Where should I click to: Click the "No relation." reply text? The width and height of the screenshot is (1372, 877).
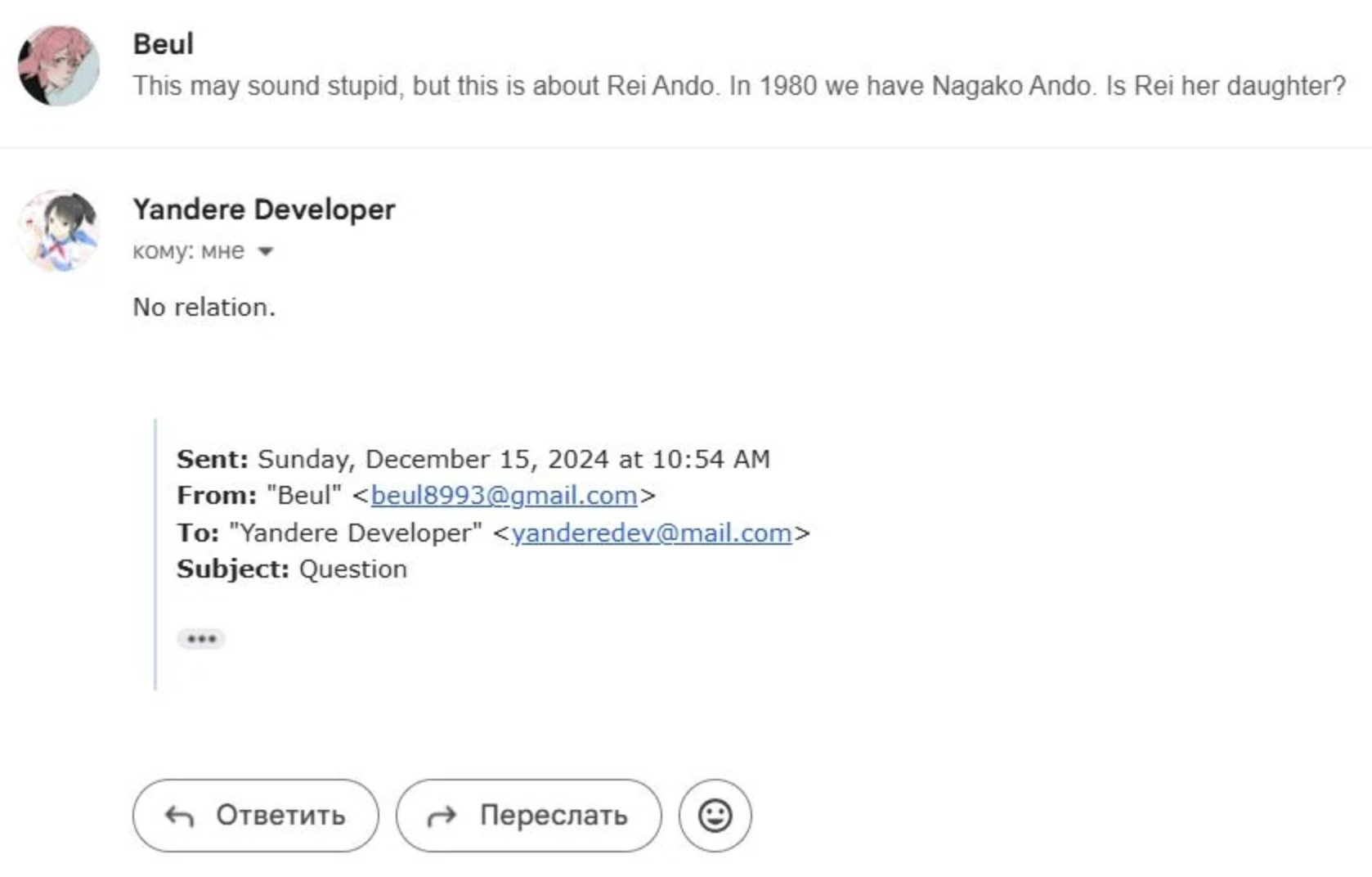[204, 308]
